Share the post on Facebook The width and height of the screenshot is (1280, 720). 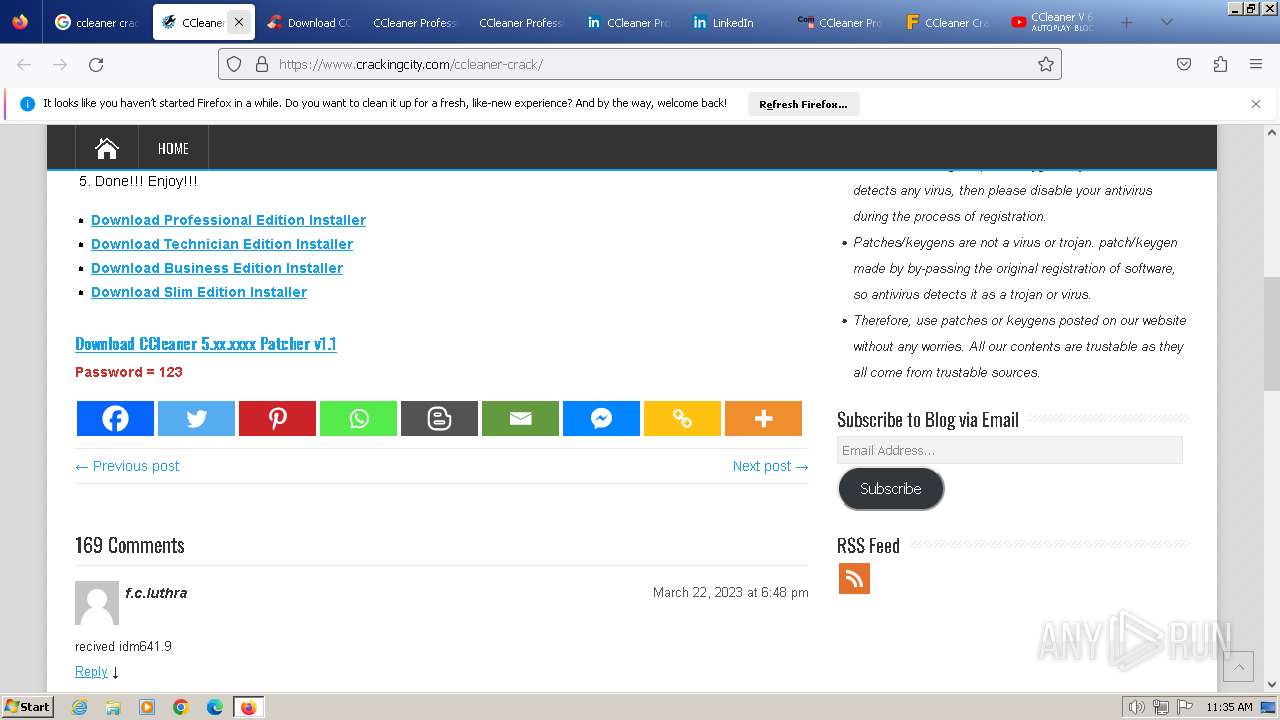115,419
